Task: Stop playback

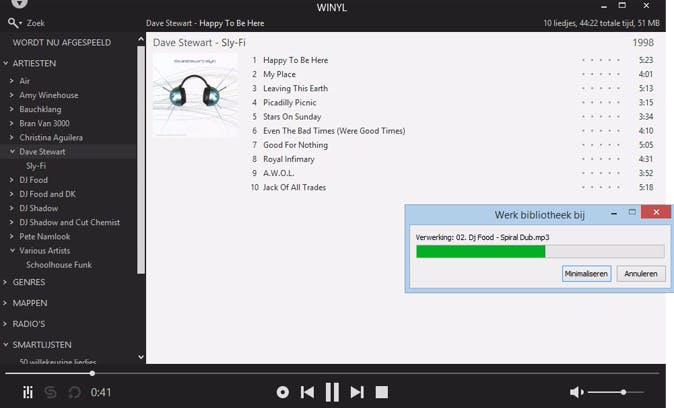Action: [382, 392]
